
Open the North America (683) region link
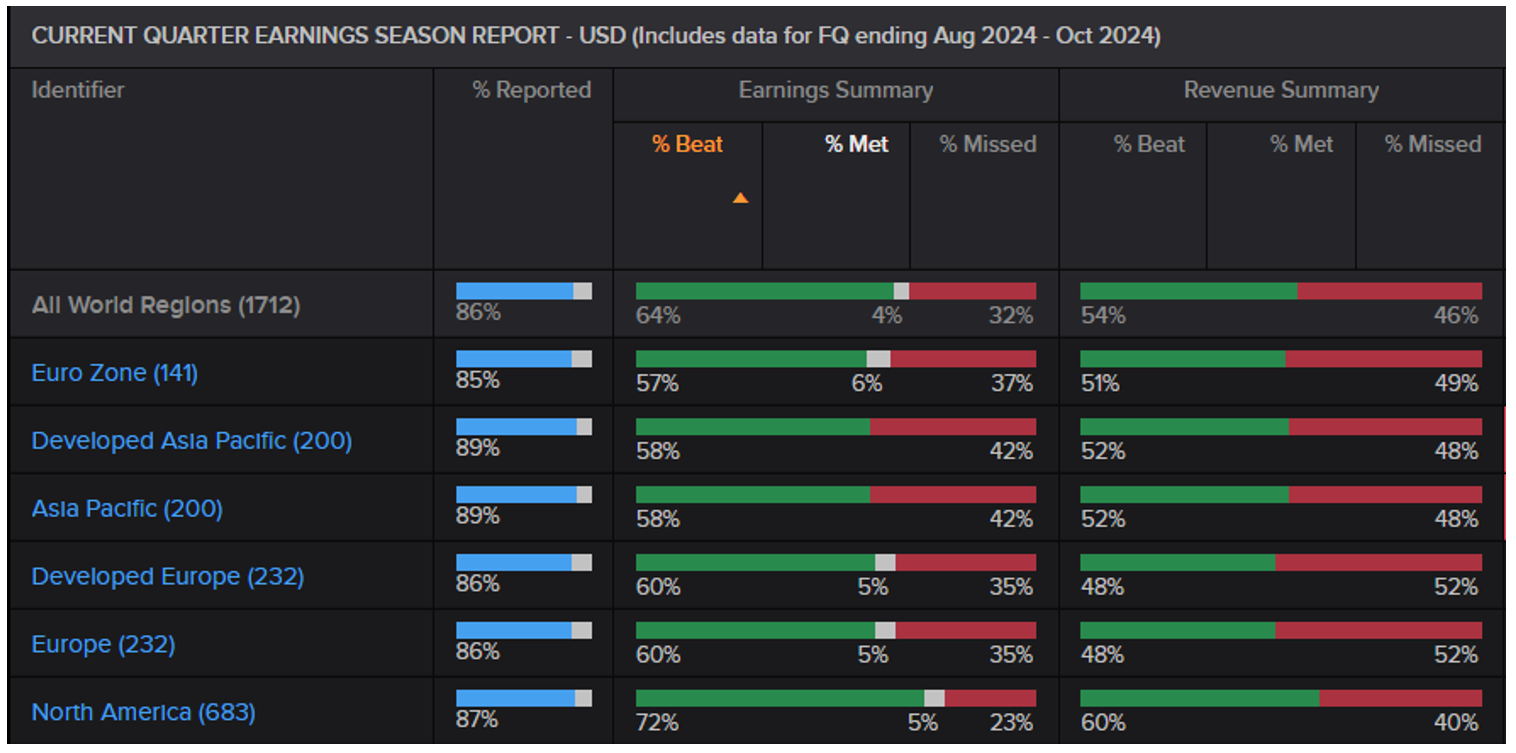142,712
